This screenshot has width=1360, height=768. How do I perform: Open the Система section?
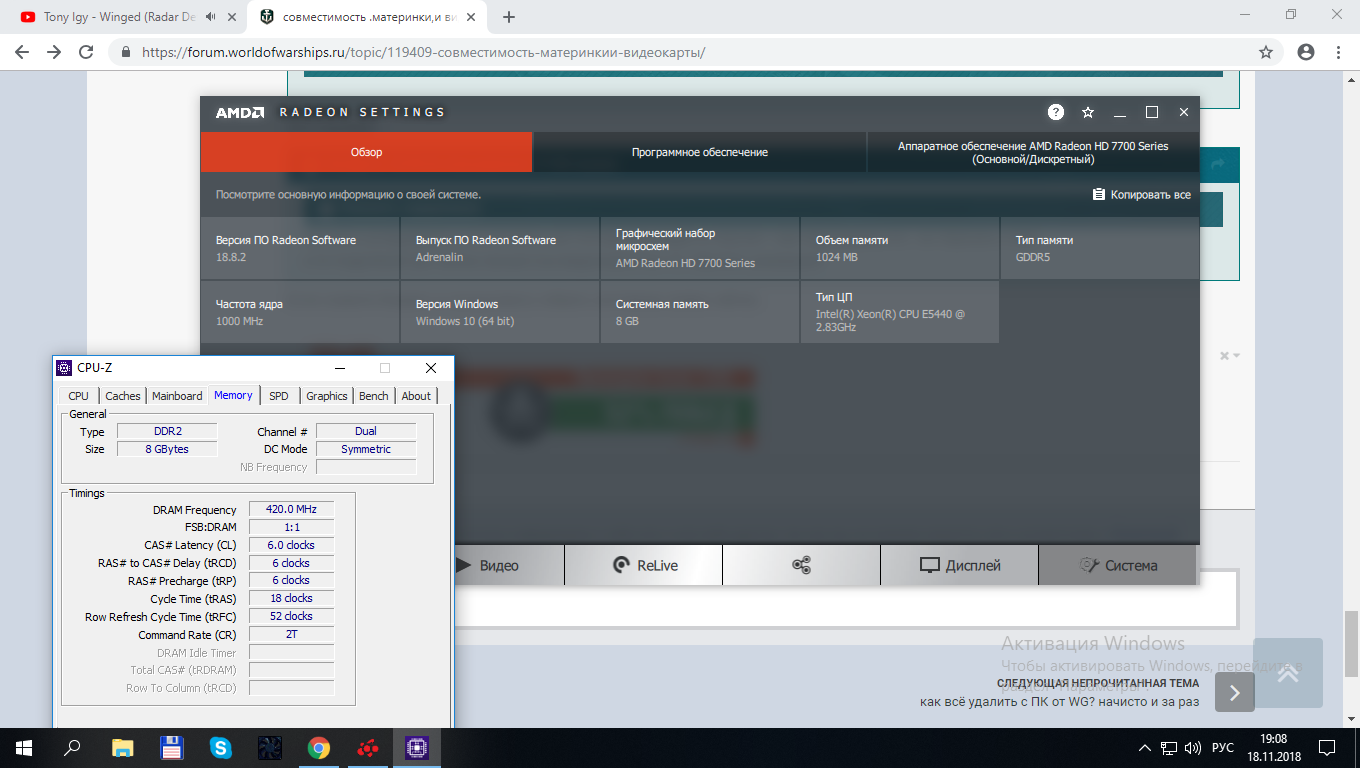coord(1118,565)
